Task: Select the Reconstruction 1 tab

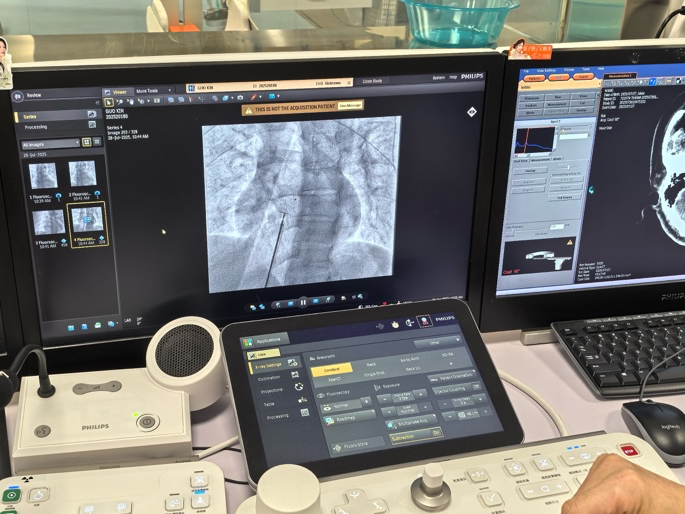Action: tap(620, 76)
